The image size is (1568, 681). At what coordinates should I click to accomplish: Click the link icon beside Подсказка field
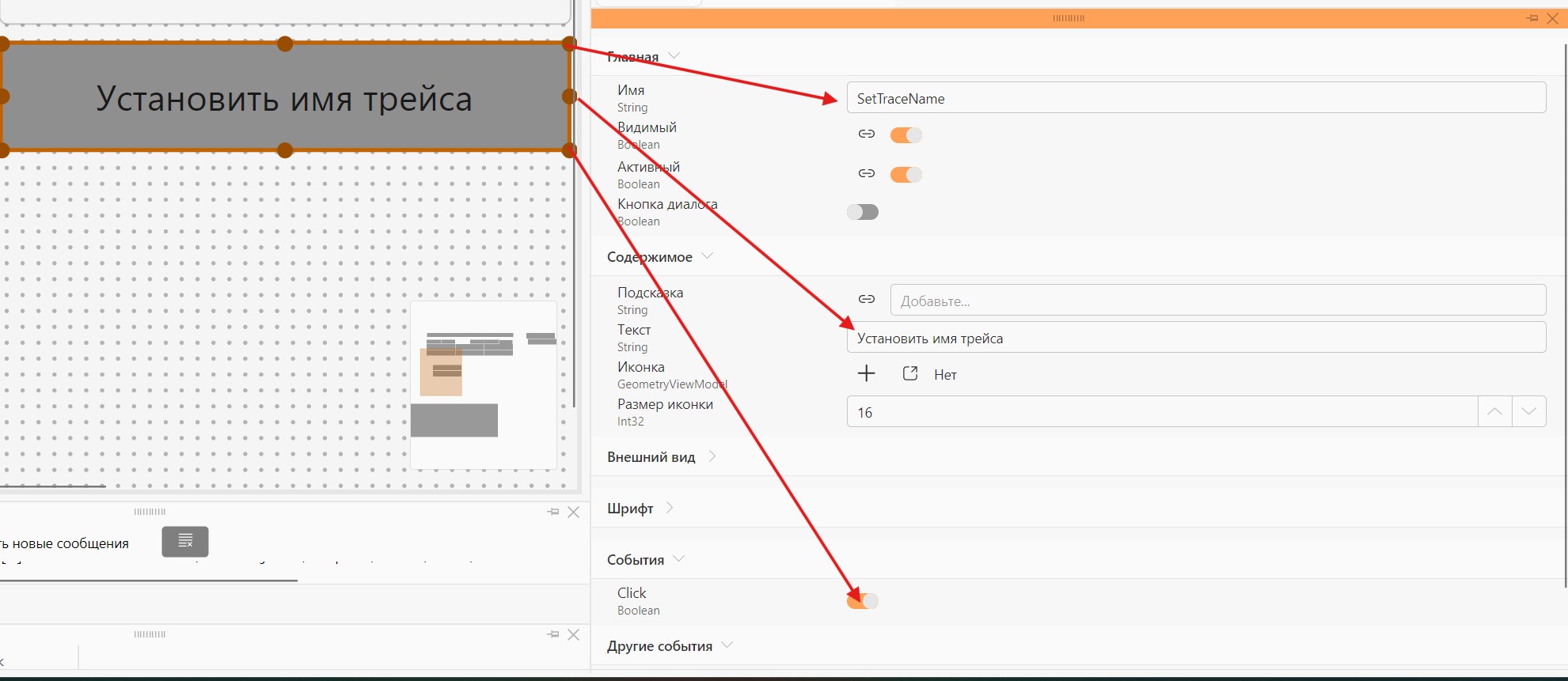pos(867,300)
